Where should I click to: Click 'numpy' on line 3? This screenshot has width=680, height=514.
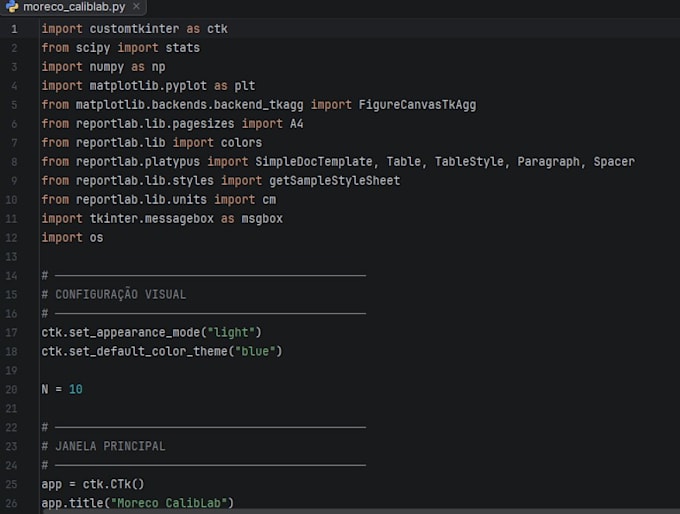click(107, 67)
